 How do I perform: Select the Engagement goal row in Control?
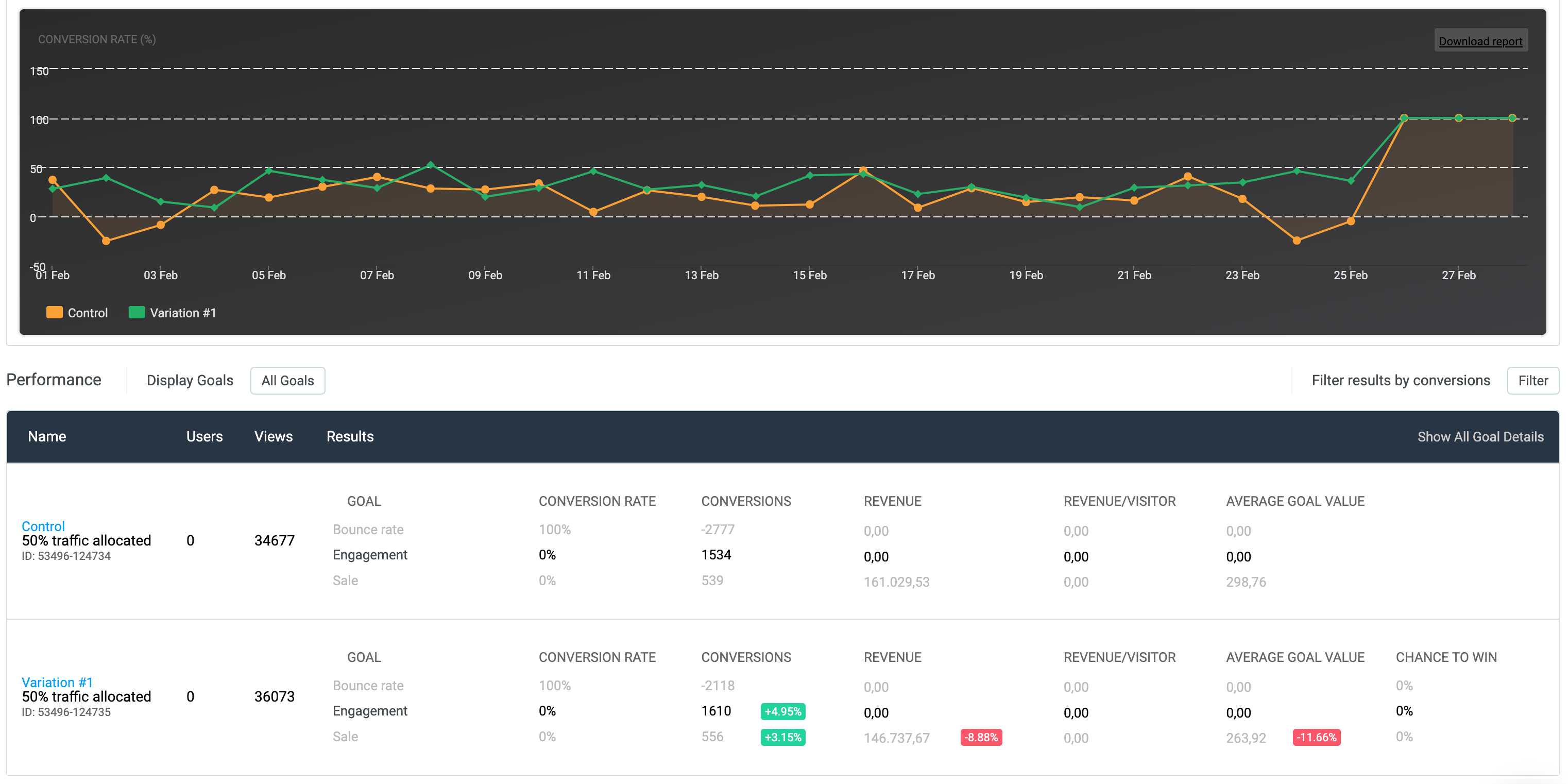pos(369,555)
